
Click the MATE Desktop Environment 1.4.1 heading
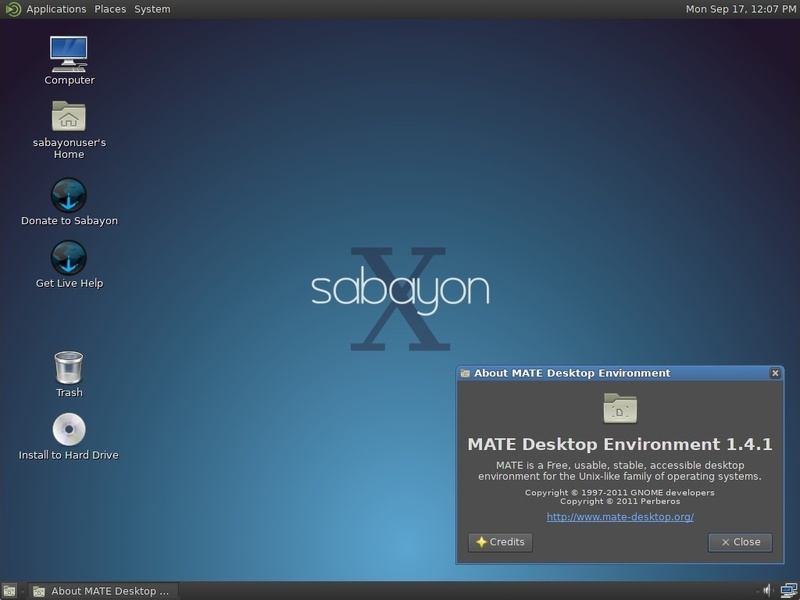[x=620, y=444]
